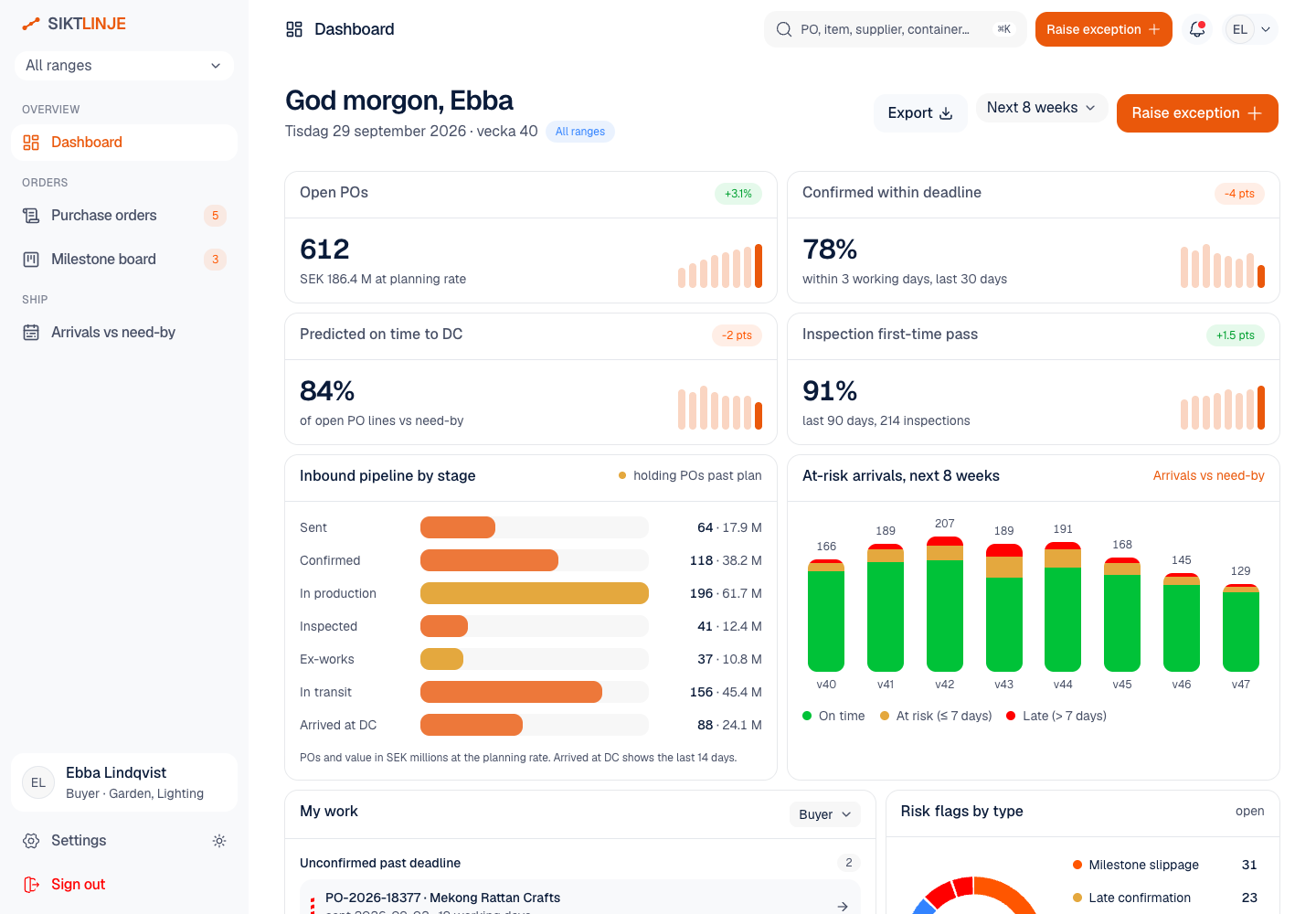Image resolution: width=1316 pixels, height=914 pixels.
Task: Click the Purchase orders icon
Action: tap(31, 216)
